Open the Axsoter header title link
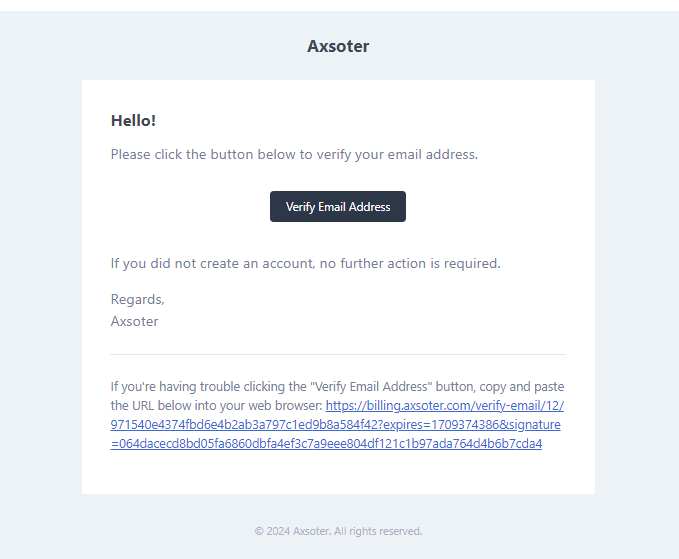 click(x=338, y=46)
